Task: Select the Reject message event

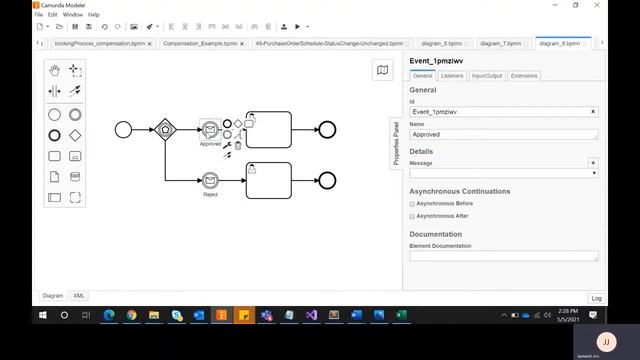Action: [210, 180]
